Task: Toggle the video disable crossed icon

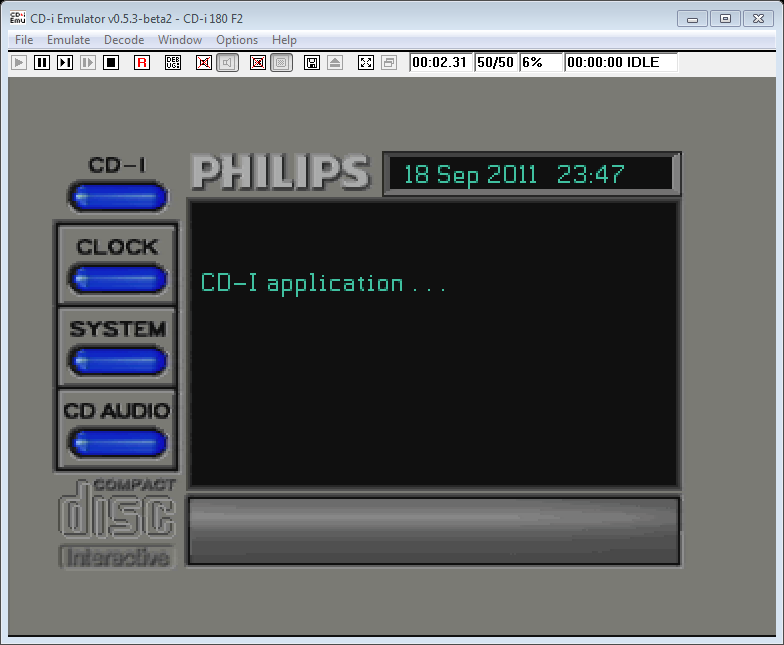Action: click(258, 62)
